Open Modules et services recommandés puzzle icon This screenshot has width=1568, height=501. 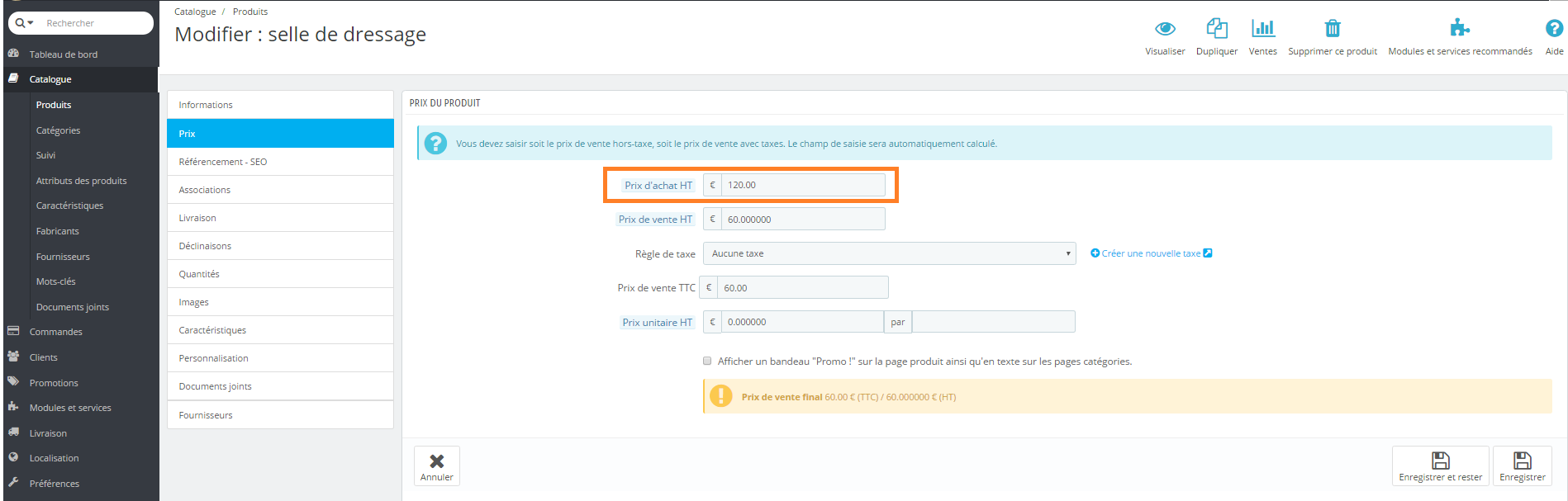[x=1460, y=28]
